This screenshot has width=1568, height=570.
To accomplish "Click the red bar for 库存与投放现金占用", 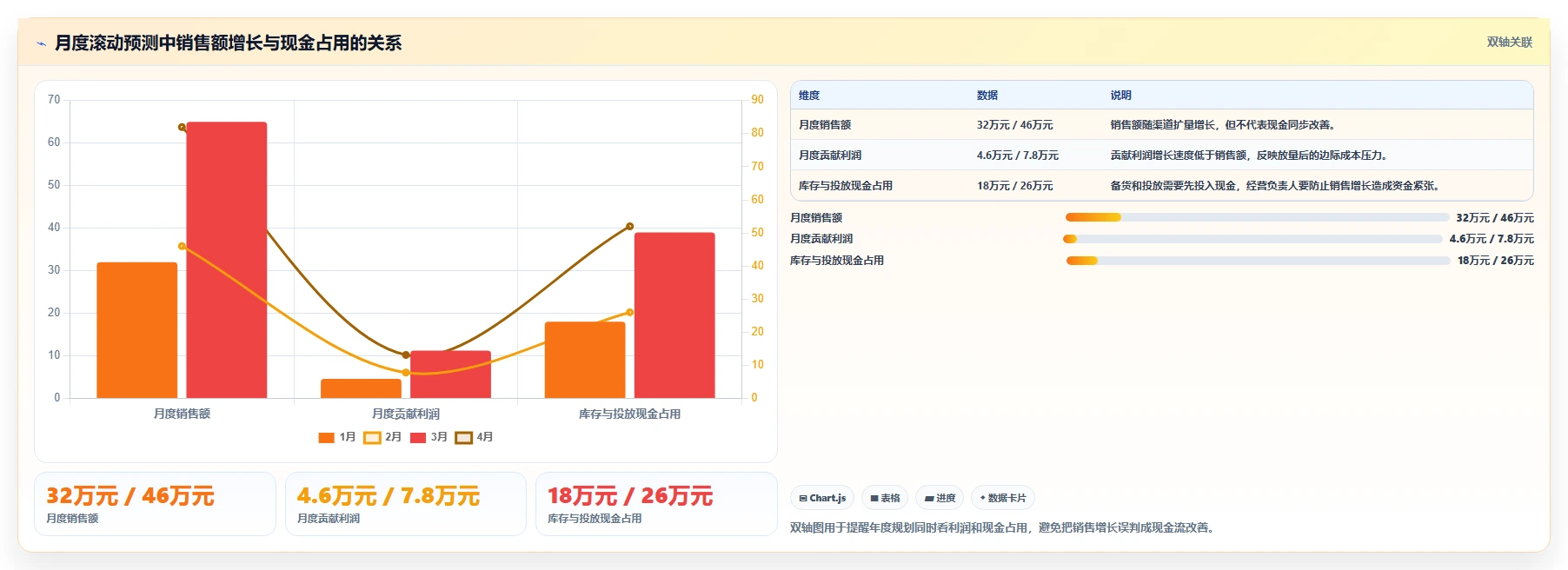I will (x=674, y=315).
